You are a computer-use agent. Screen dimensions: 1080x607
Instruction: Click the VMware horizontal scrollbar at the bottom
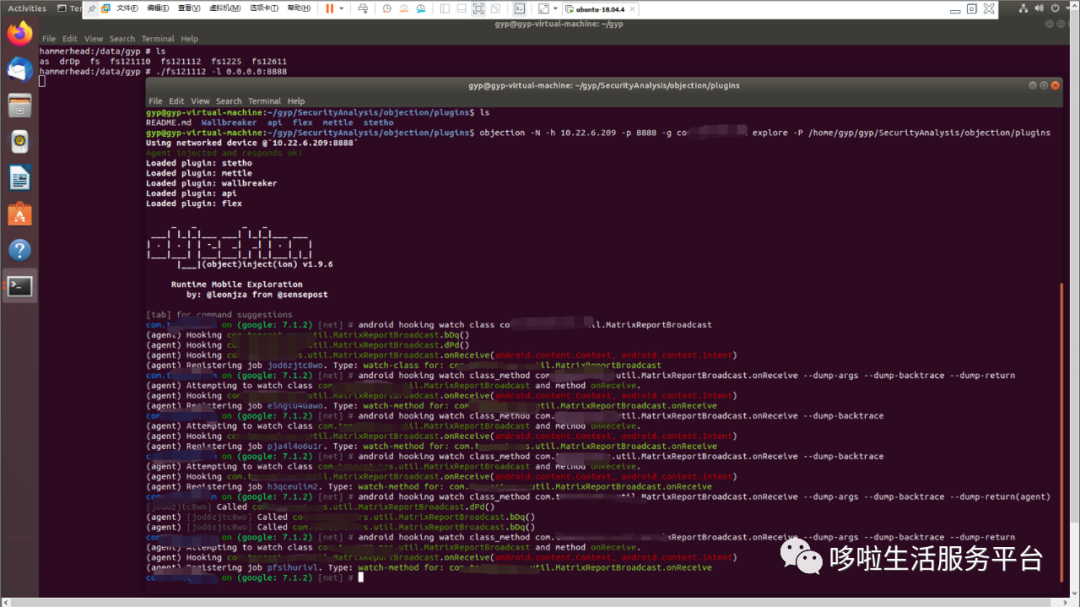[x=537, y=602]
